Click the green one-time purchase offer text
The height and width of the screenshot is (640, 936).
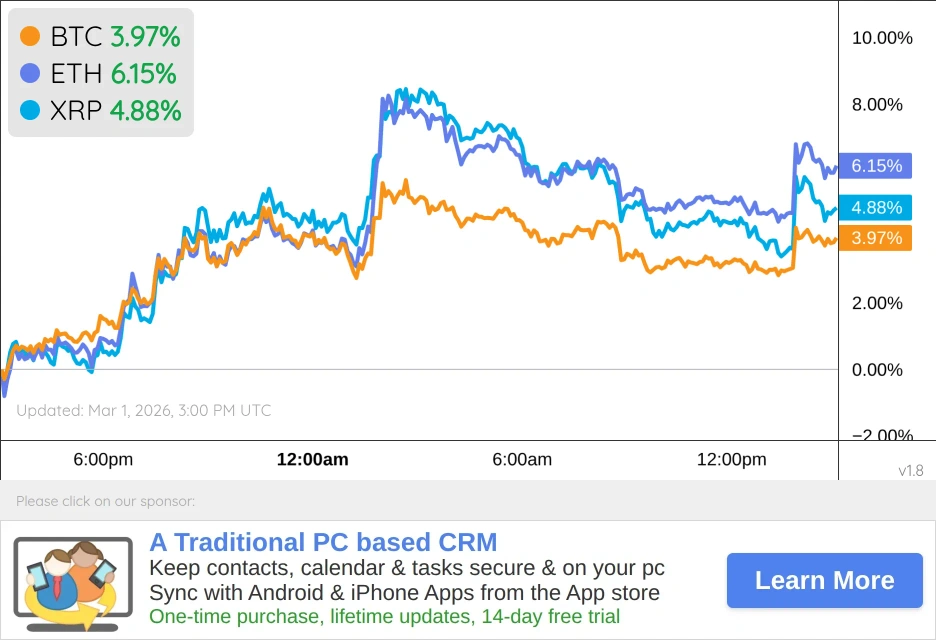(x=384, y=617)
